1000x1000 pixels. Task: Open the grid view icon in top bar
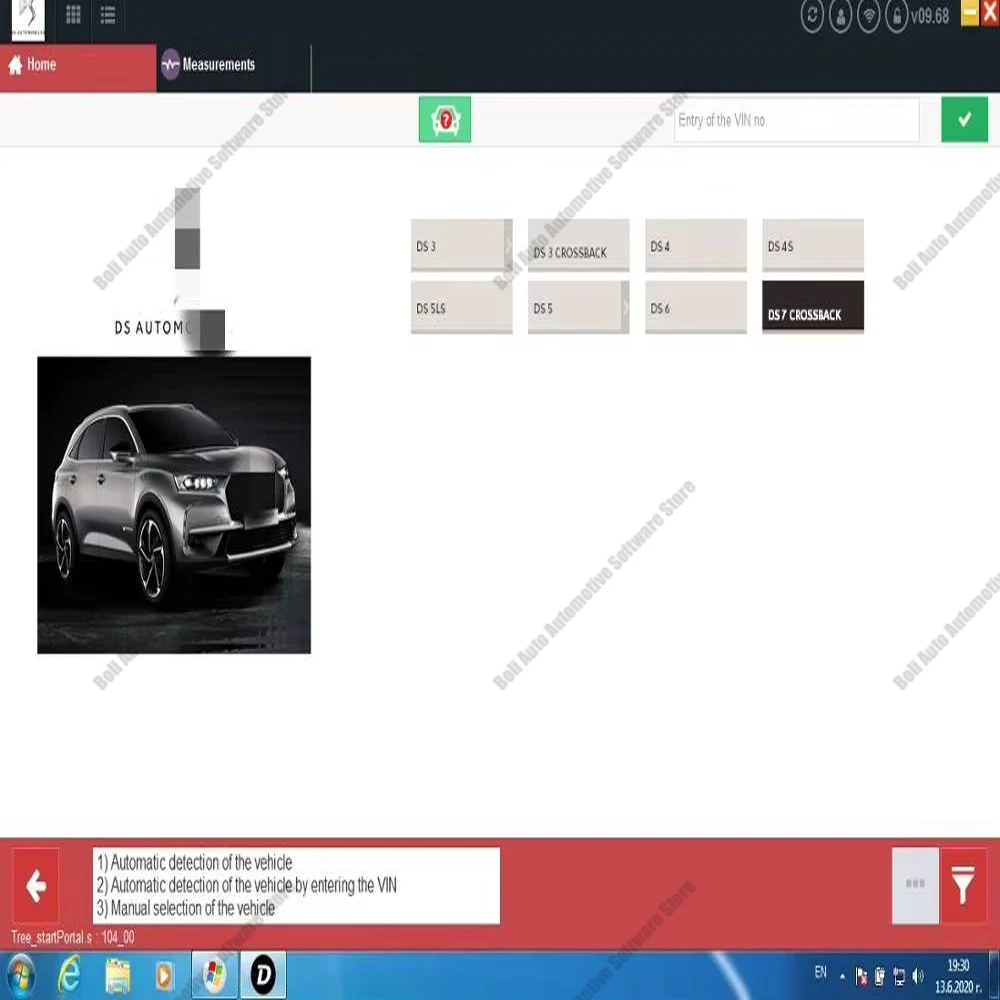tap(73, 15)
